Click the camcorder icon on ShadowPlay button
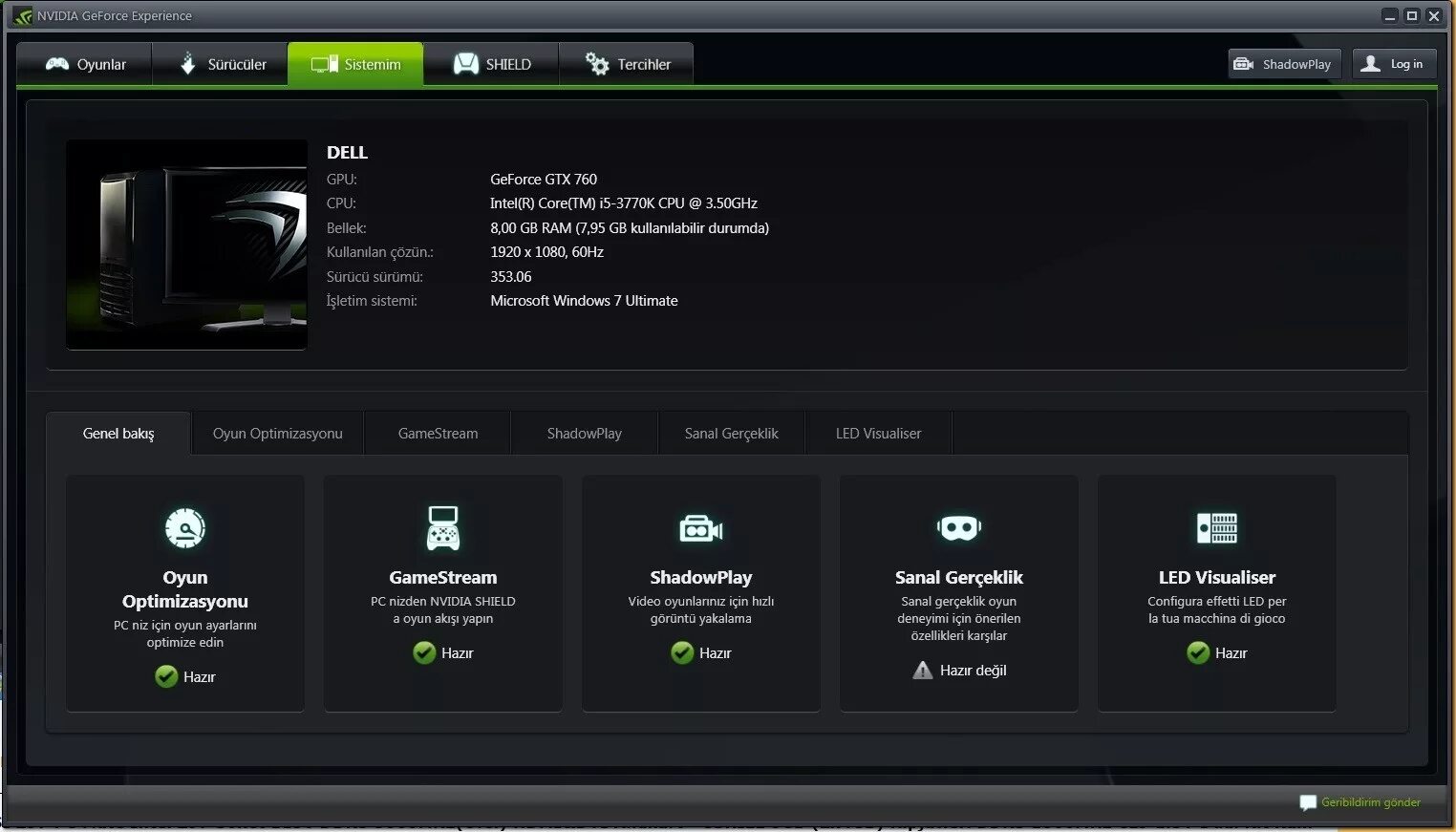This screenshot has height=832, width=1456. [1243, 64]
